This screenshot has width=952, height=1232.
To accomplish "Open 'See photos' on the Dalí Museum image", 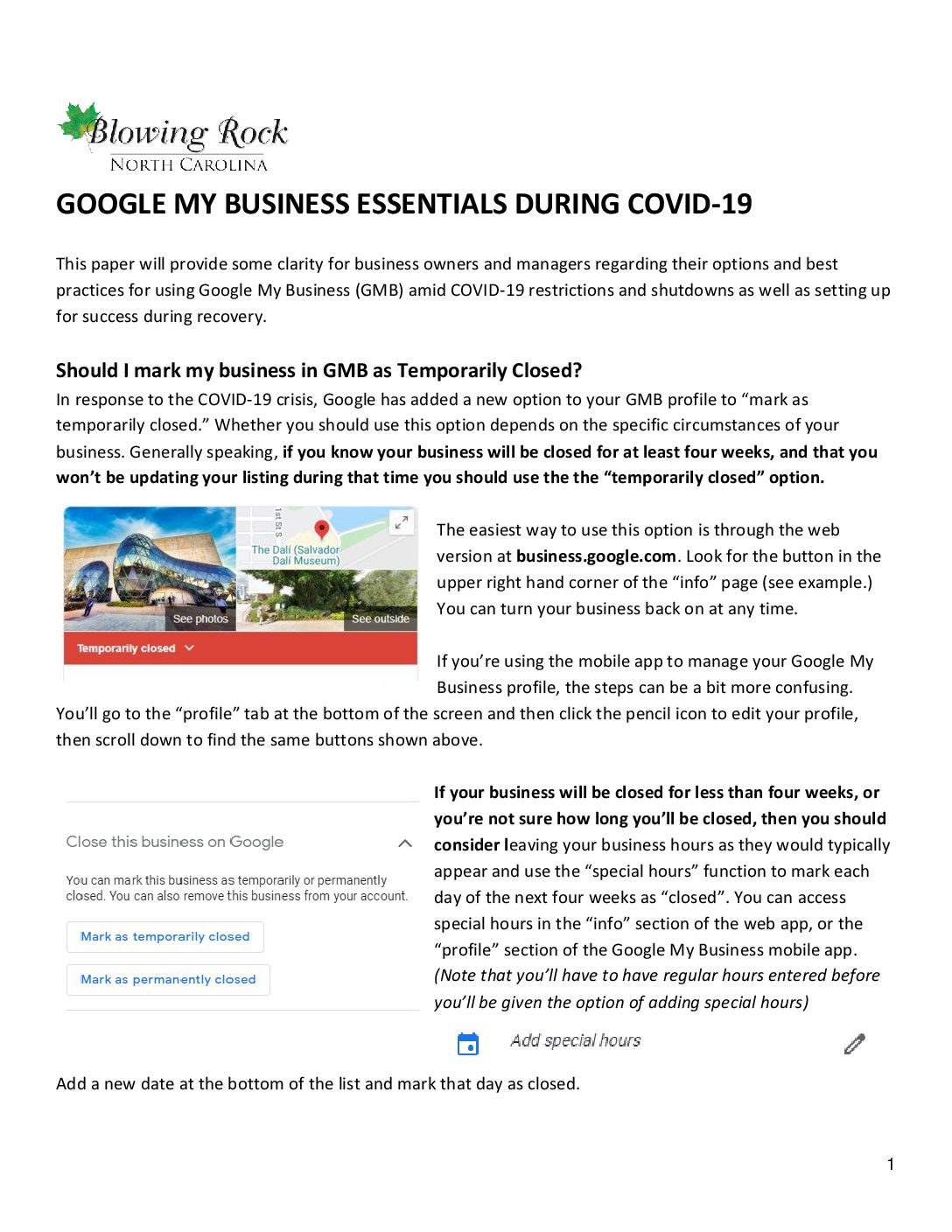I will (x=200, y=619).
